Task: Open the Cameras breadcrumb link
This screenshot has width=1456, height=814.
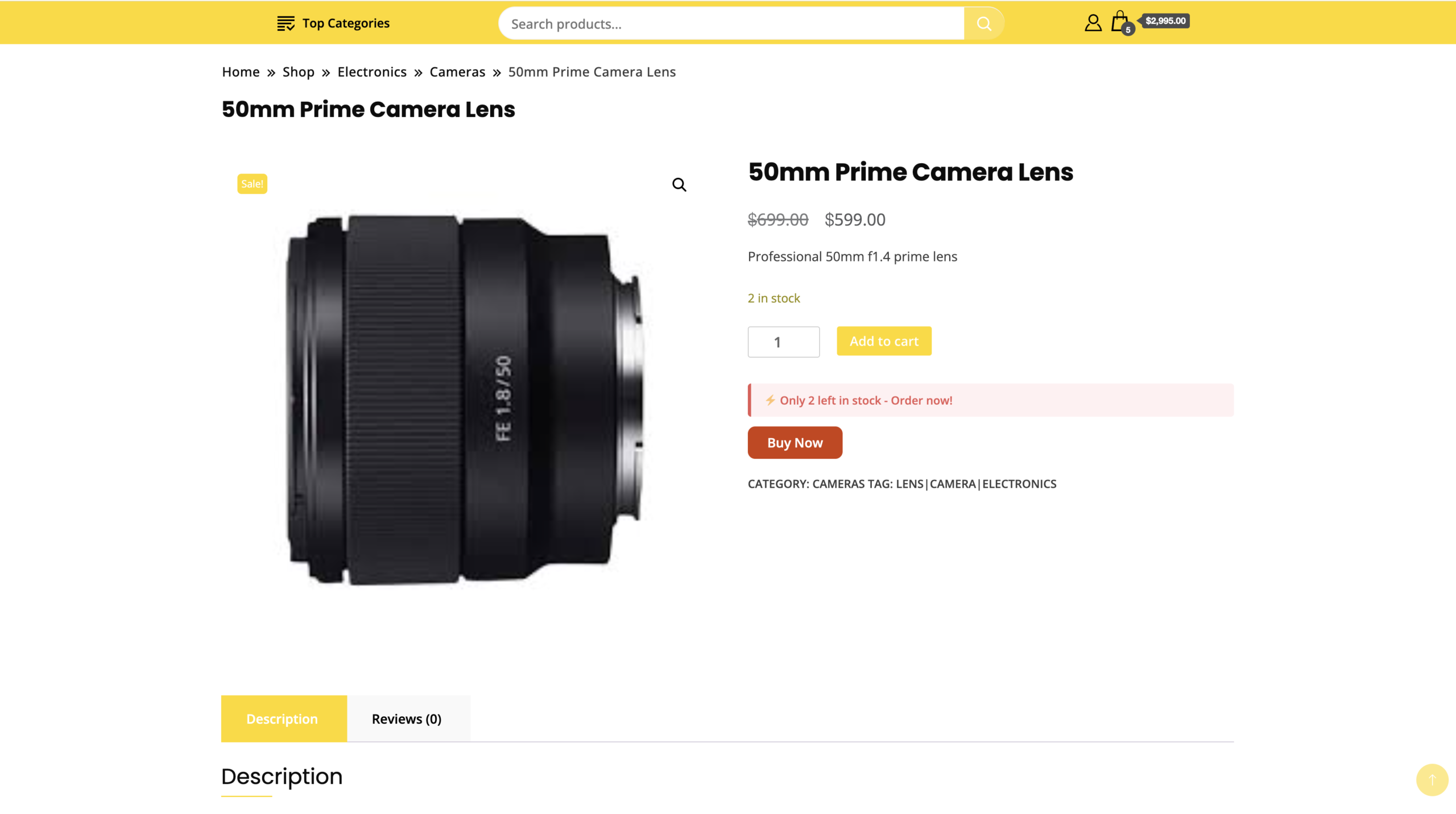Action: (457, 72)
